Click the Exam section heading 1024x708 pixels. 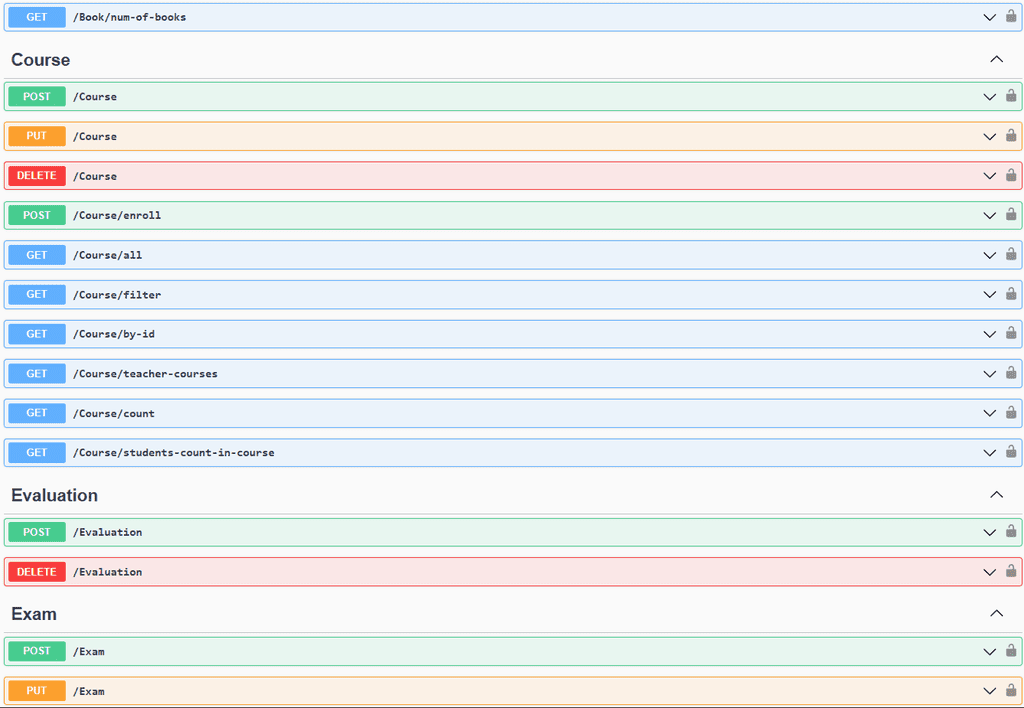click(34, 614)
